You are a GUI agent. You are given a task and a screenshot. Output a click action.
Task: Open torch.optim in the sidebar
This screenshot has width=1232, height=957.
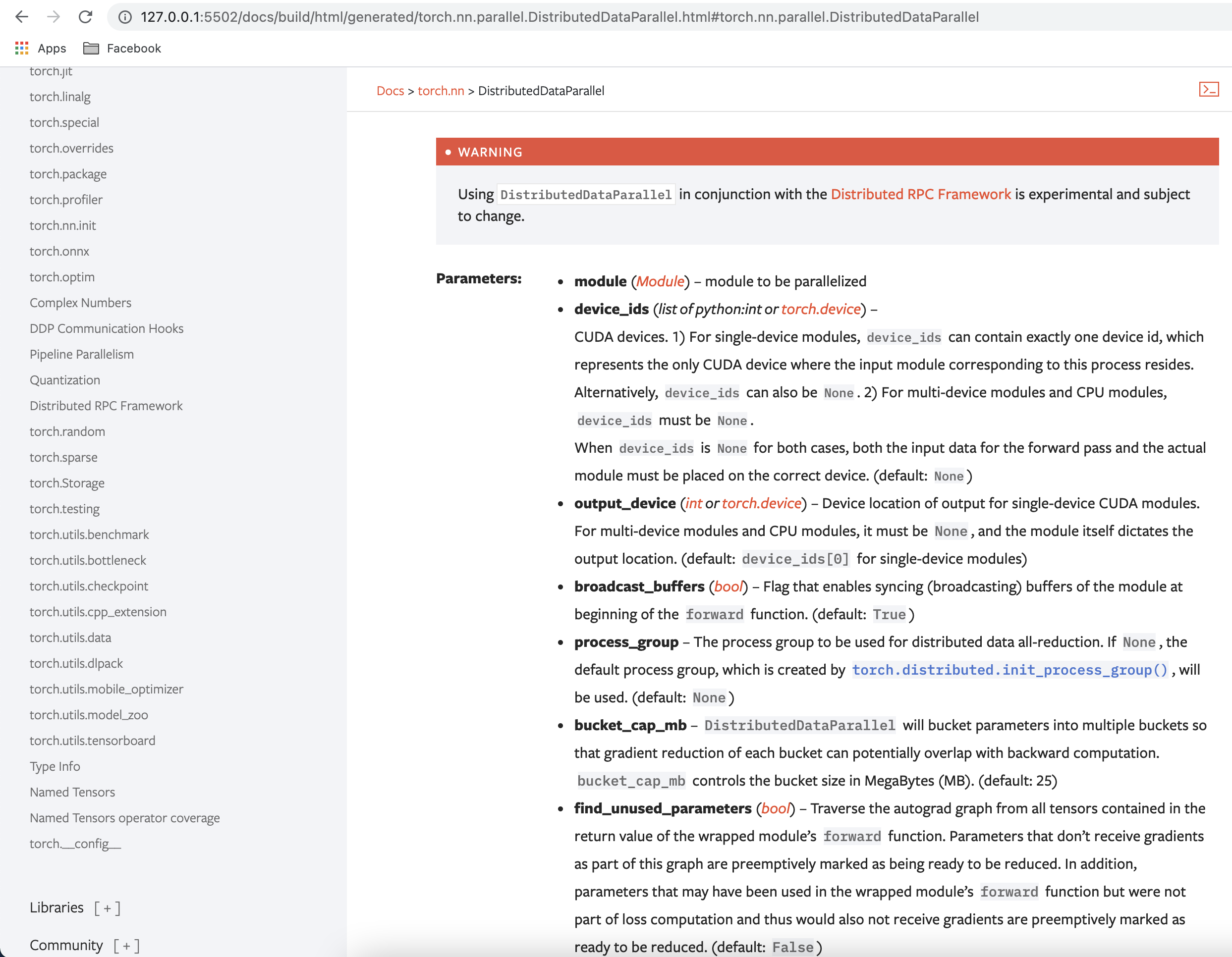tap(62, 277)
